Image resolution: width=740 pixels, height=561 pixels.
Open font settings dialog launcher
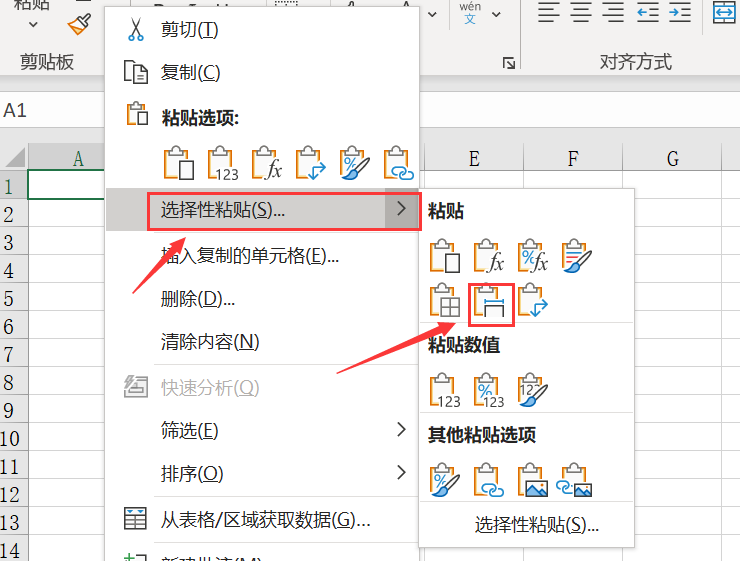tap(508, 63)
